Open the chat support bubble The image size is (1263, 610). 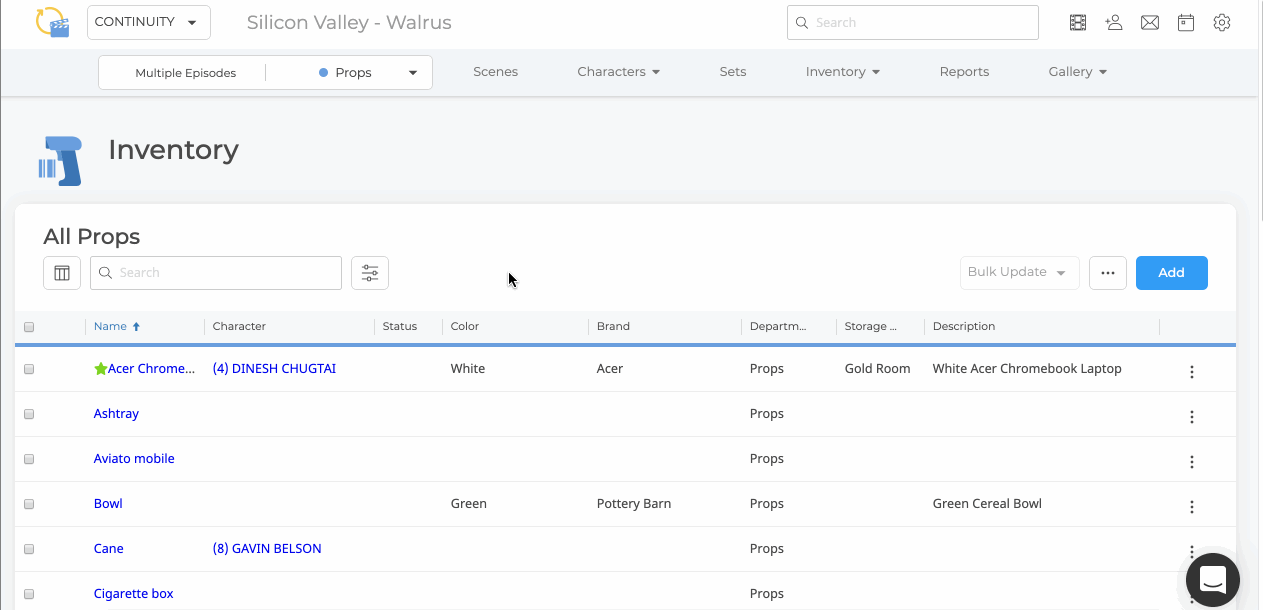[x=1213, y=579]
